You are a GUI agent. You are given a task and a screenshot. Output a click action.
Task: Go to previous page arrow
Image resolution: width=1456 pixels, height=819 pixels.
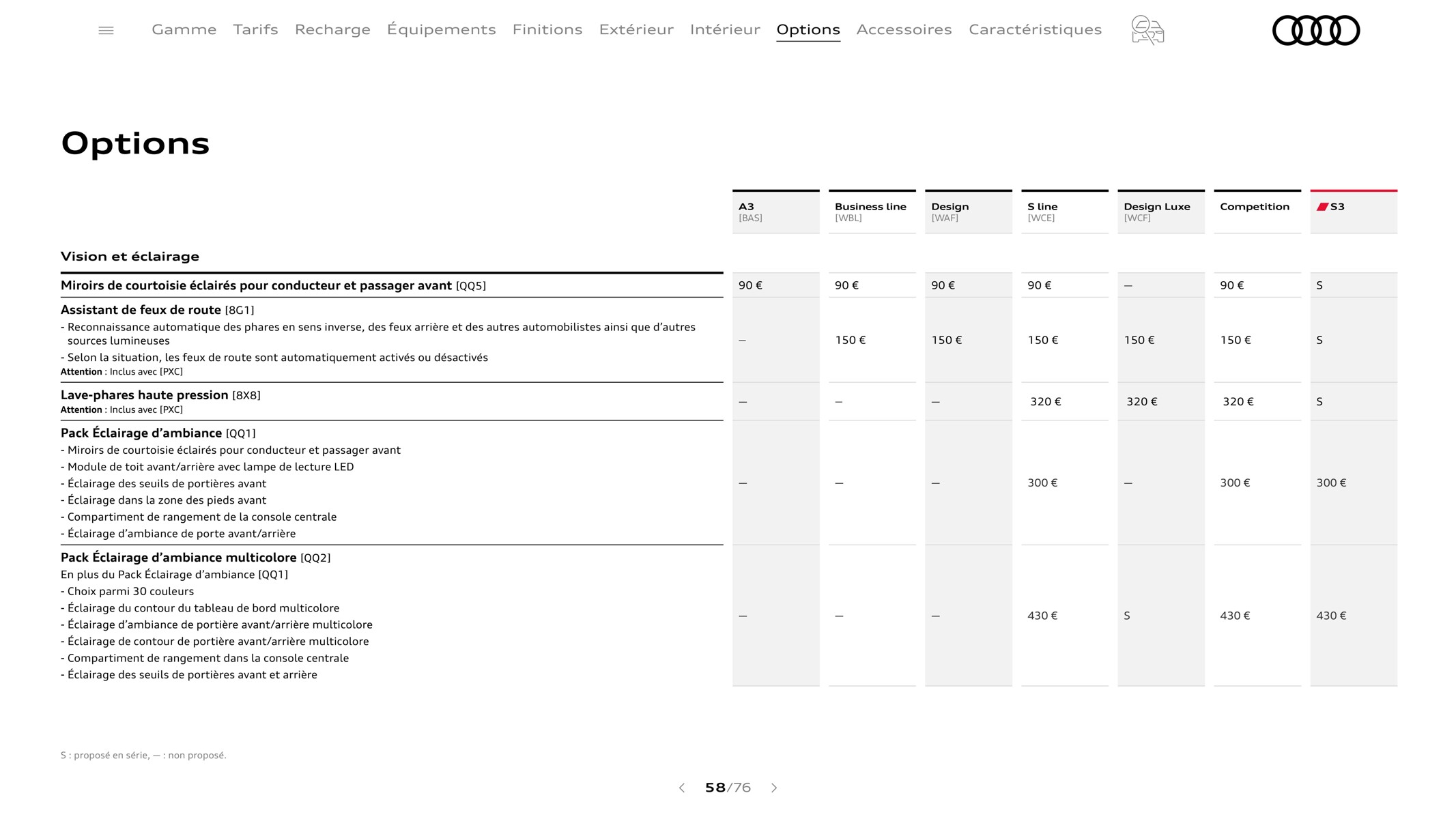(x=681, y=788)
